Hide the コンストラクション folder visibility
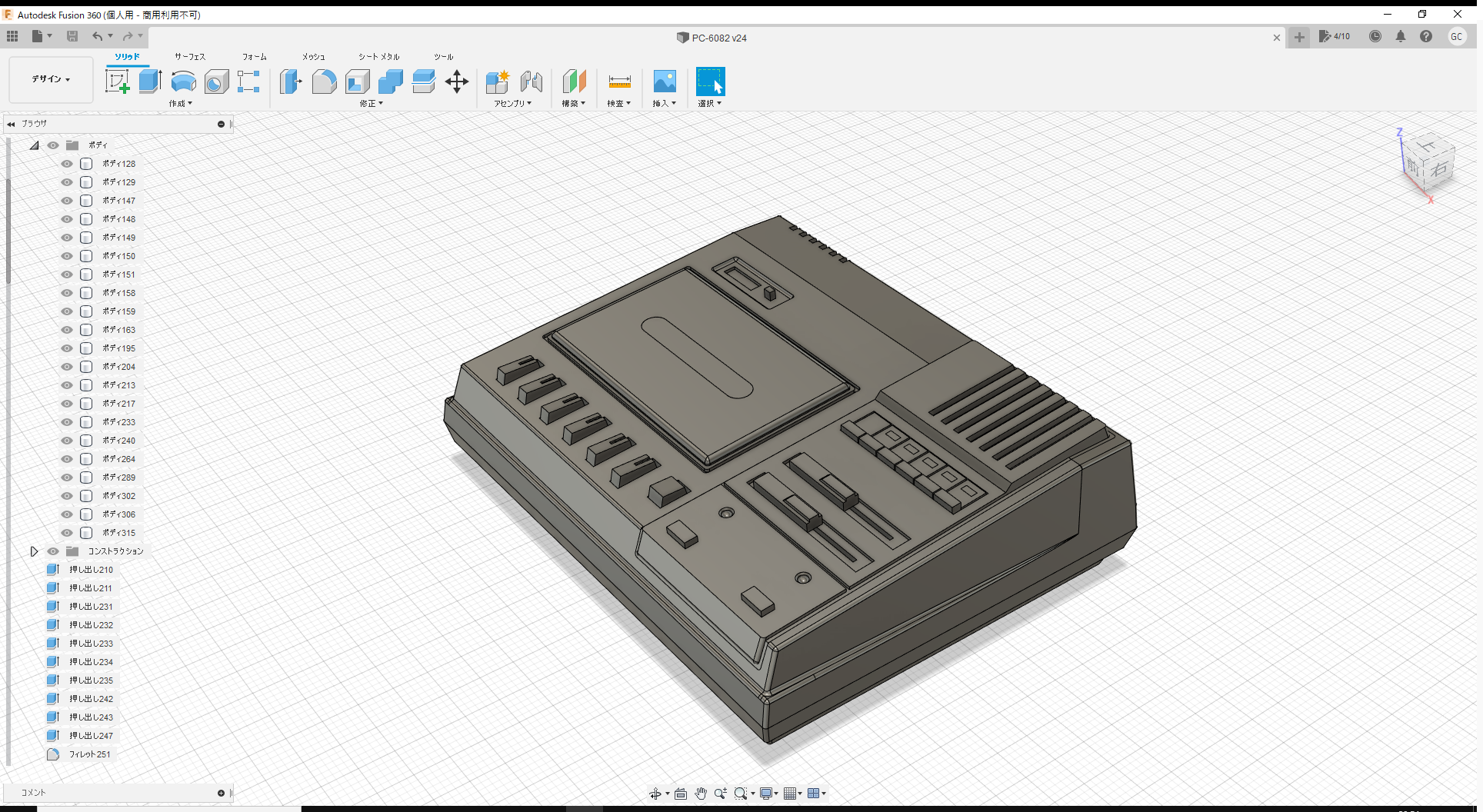The width and height of the screenshot is (1483, 812). [52, 551]
